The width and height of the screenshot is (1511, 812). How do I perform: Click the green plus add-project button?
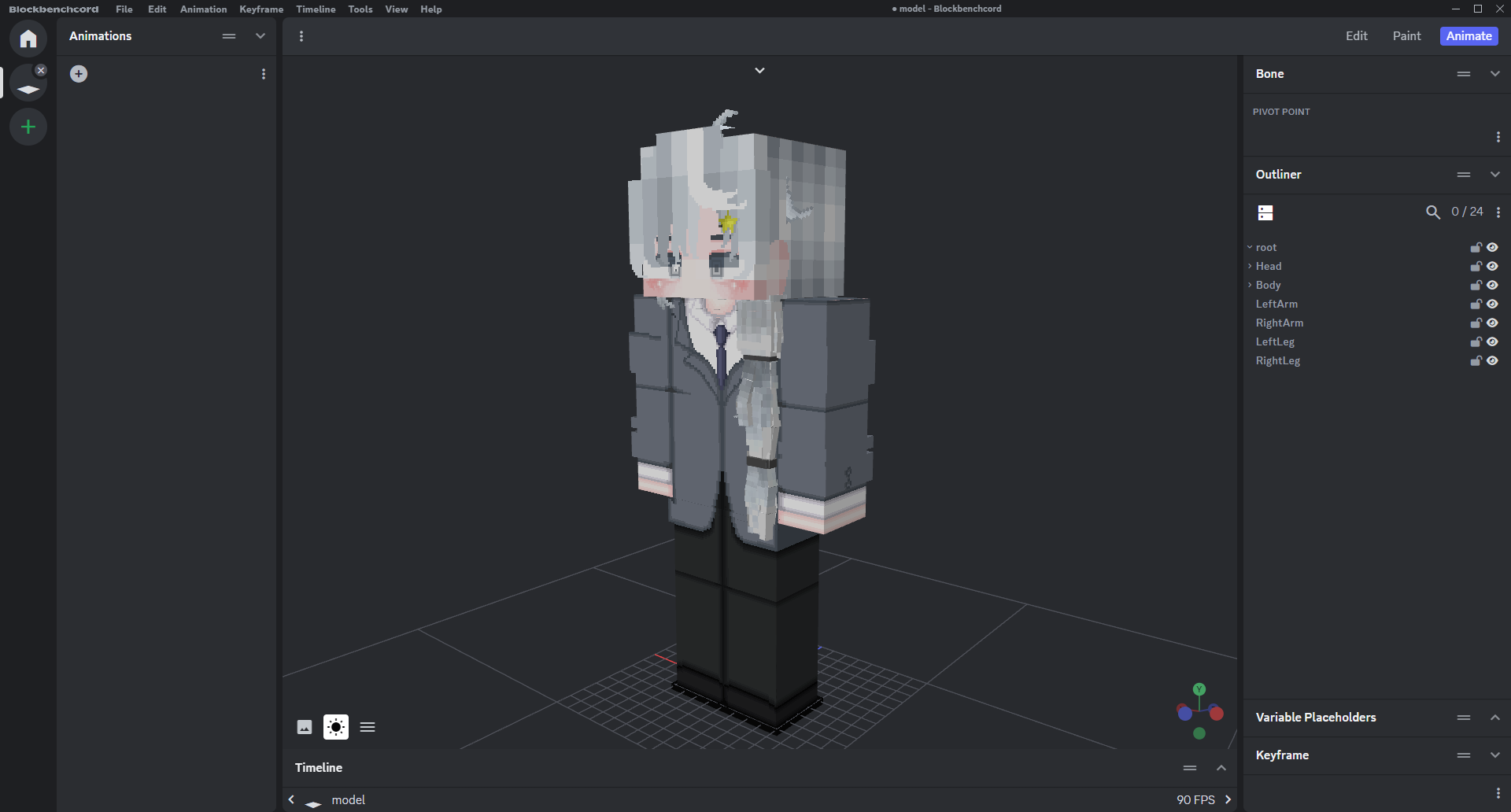tap(28, 127)
